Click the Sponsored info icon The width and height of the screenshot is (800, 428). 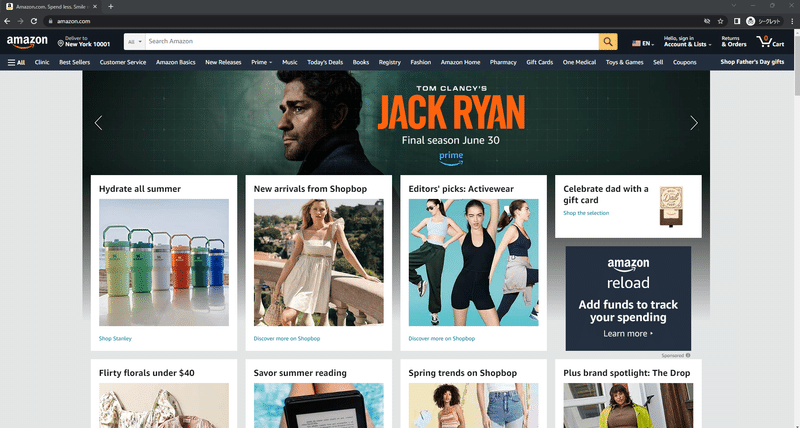coord(688,356)
